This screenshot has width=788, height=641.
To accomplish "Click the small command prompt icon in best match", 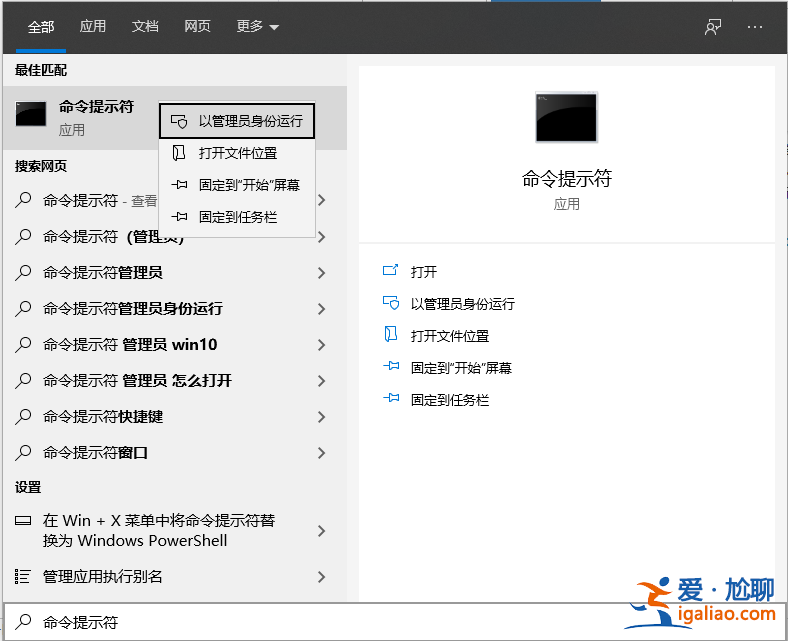I will (31, 114).
